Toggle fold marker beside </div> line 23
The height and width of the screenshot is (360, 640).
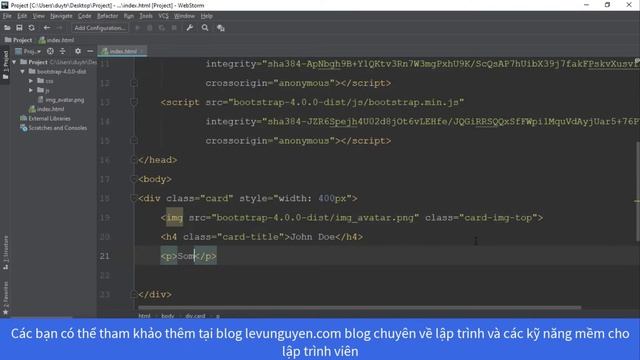pos(133,294)
